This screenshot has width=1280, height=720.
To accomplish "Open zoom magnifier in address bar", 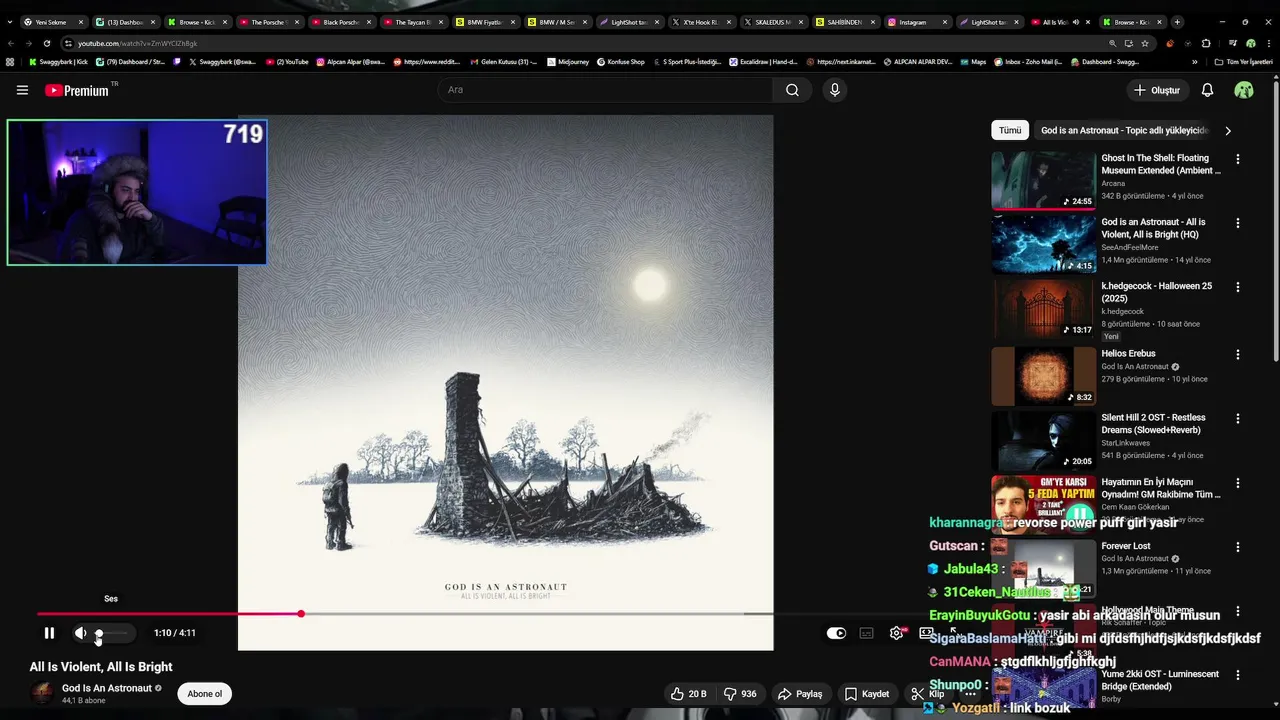I will tap(1112, 43).
